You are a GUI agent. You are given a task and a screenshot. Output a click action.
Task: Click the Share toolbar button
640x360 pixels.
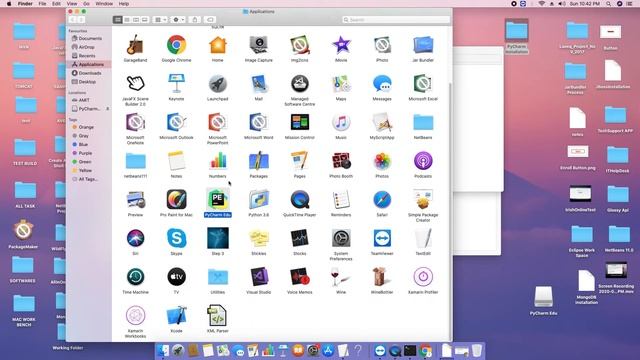[x=195, y=20]
